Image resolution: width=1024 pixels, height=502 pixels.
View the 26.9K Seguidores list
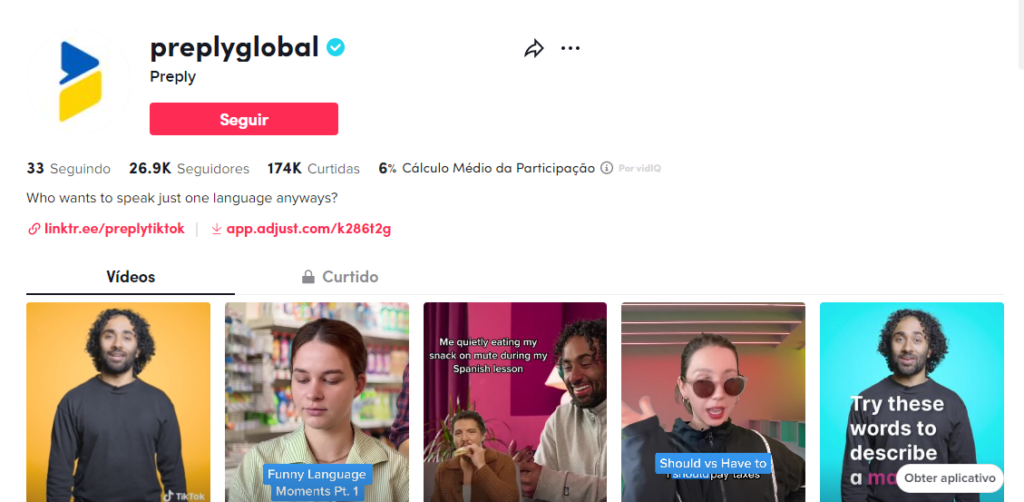(189, 168)
